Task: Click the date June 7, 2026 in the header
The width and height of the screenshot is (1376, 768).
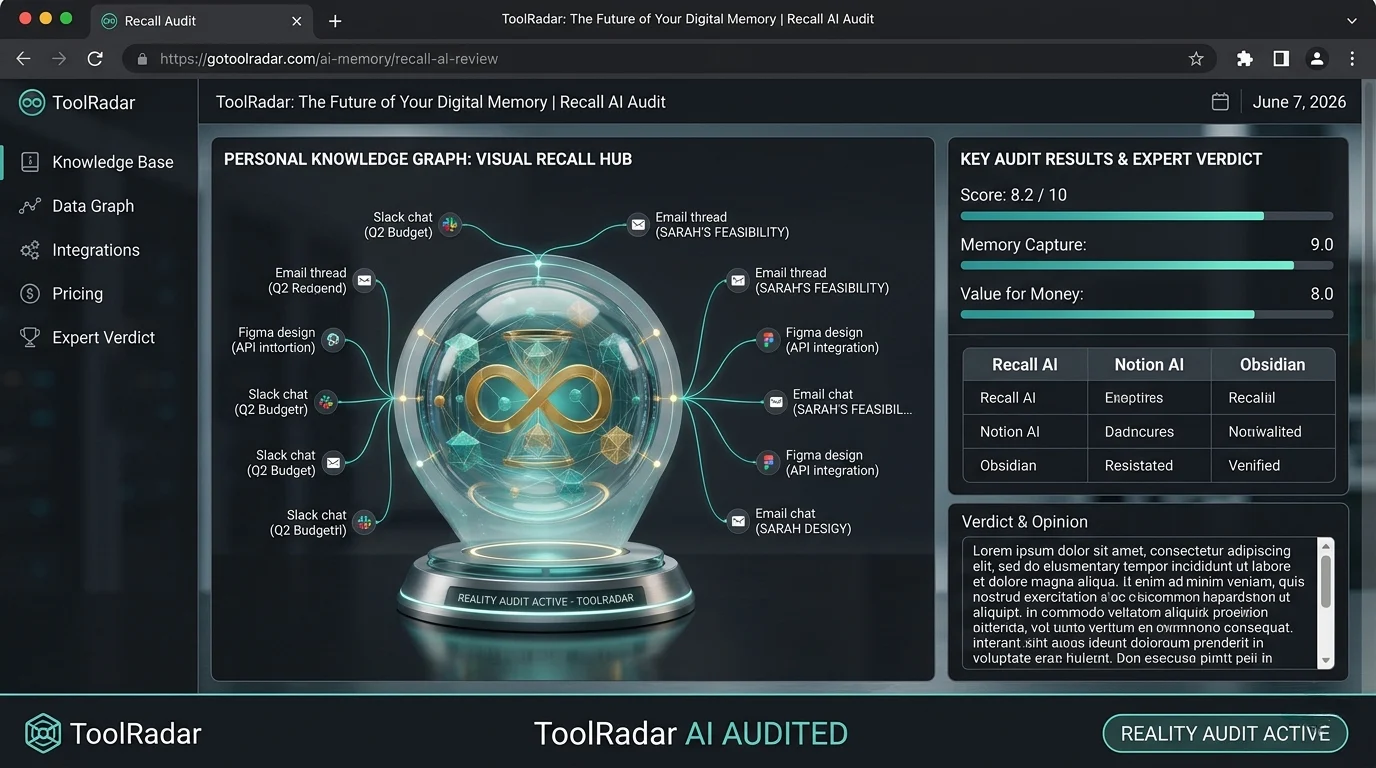Action: (1299, 102)
